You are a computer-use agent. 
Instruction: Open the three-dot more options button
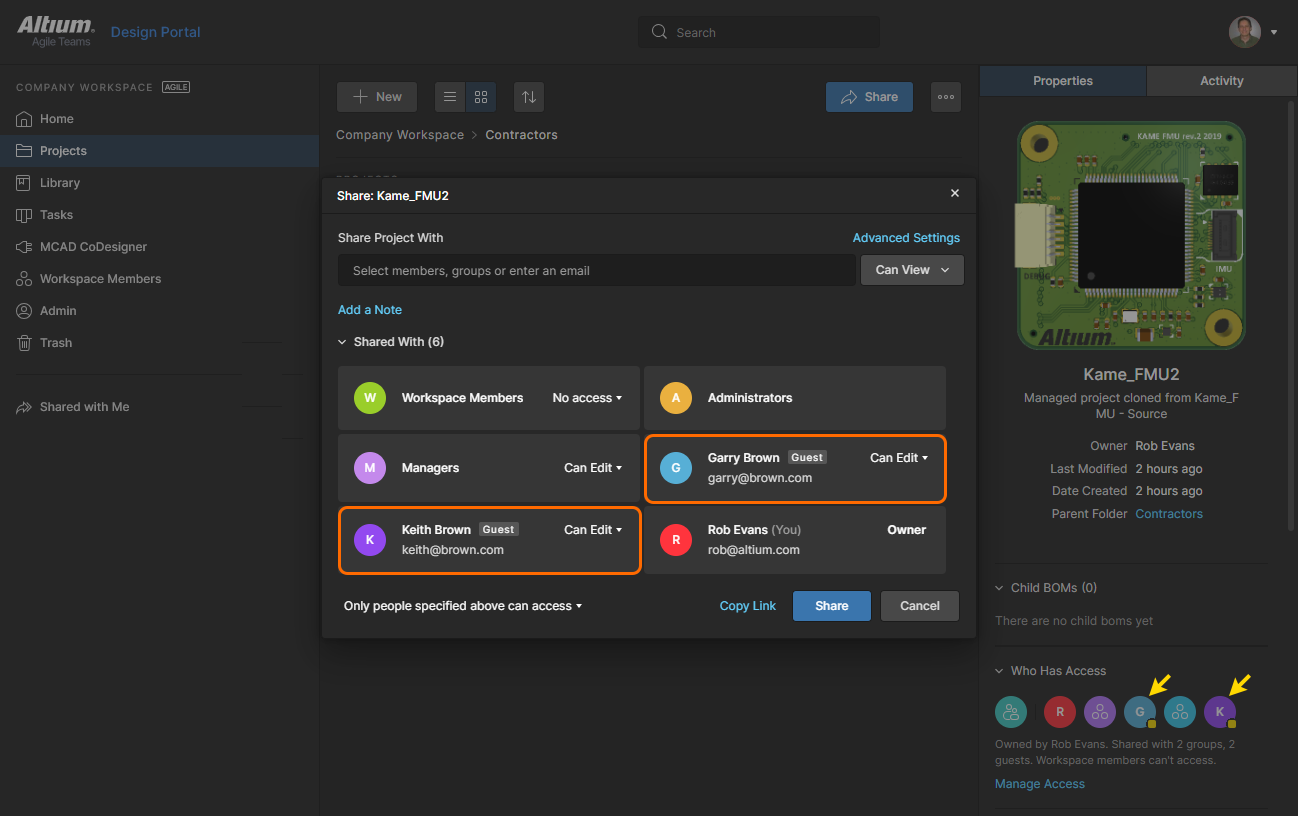946,97
